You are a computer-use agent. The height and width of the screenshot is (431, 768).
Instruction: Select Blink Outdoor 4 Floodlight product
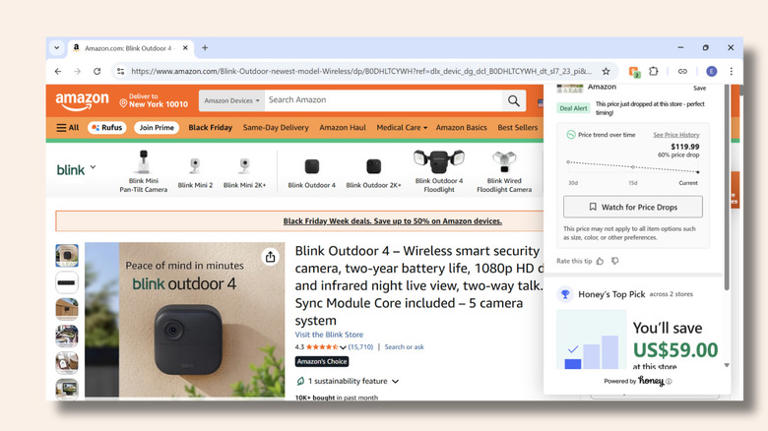click(439, 171)
